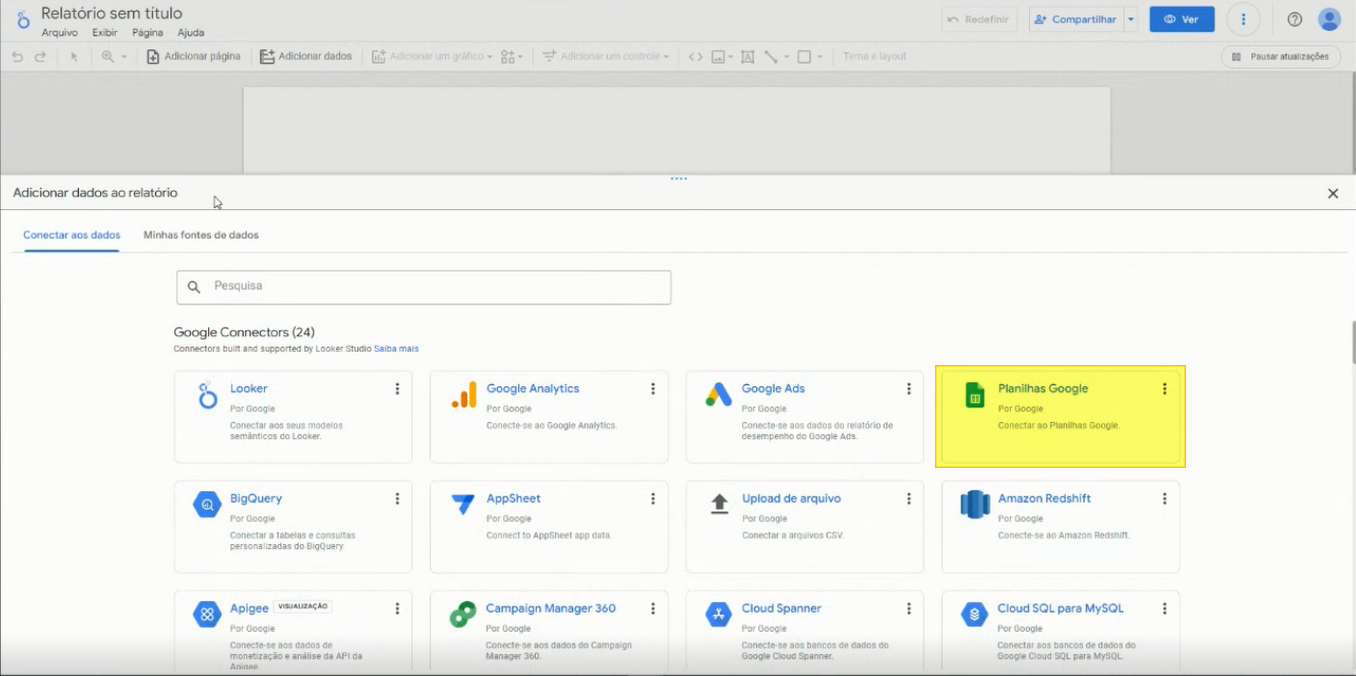Open options menu for Planilhas Google
The height and width of the screenshot is (676, 1356).
[x=1165, y=389]
